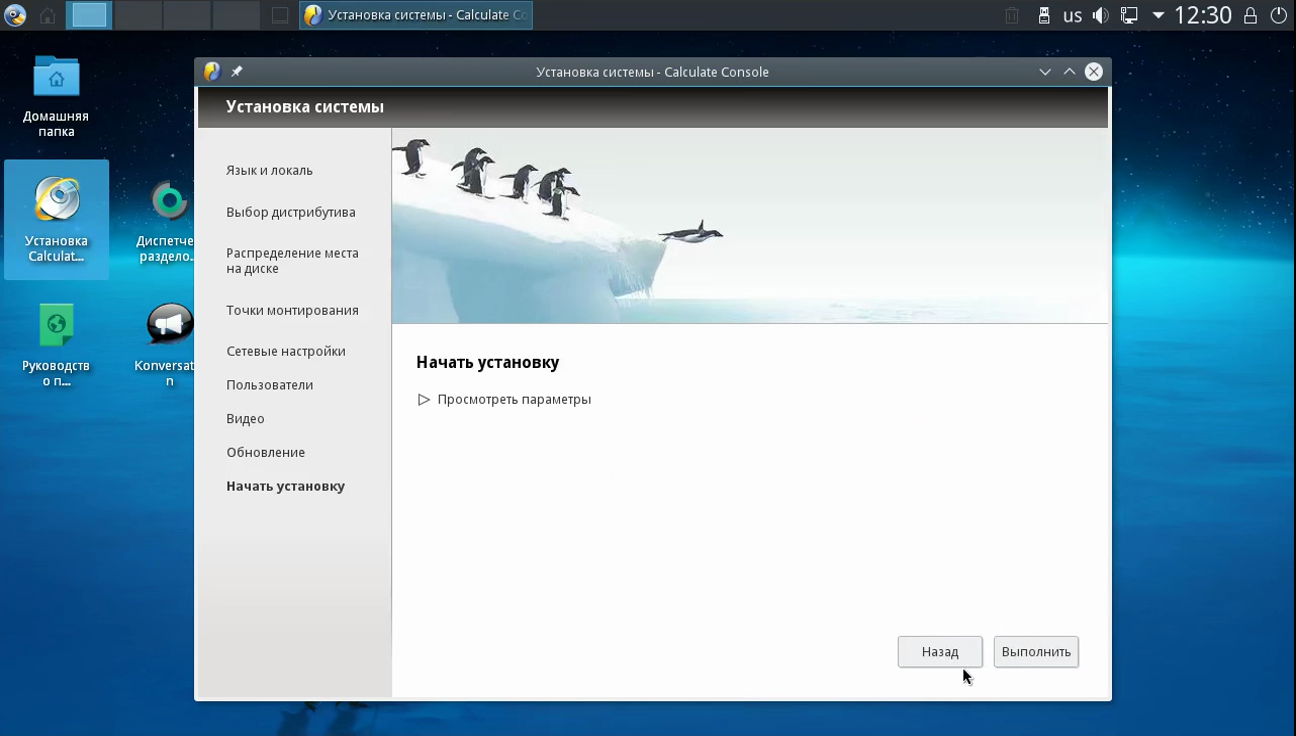Switch the us keyboard layout indicator

tap(1072, 15)
